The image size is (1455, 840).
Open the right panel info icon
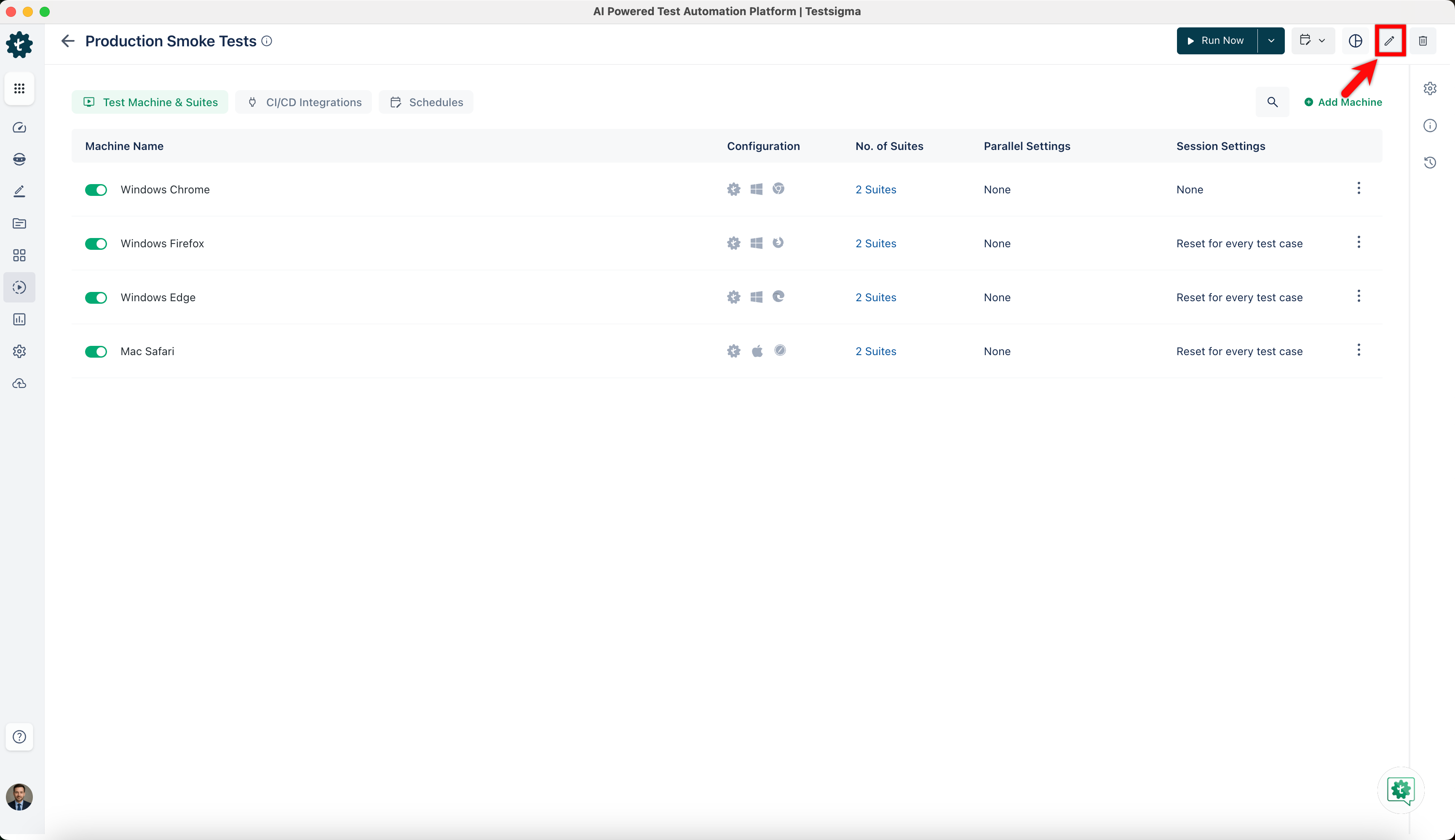click(x=1430, y=126)
